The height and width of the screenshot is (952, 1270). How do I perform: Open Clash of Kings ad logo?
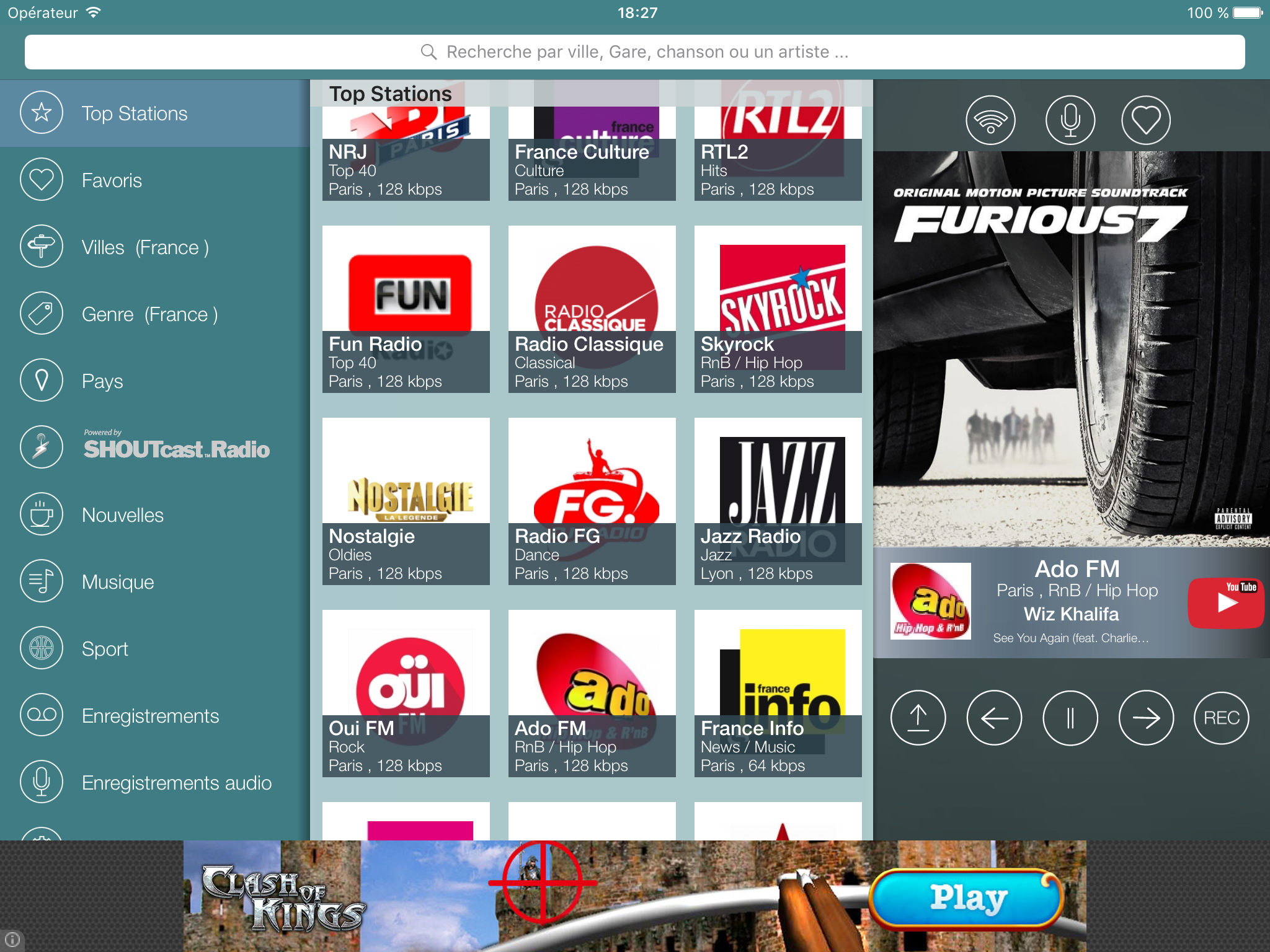(x=283, y=899)
